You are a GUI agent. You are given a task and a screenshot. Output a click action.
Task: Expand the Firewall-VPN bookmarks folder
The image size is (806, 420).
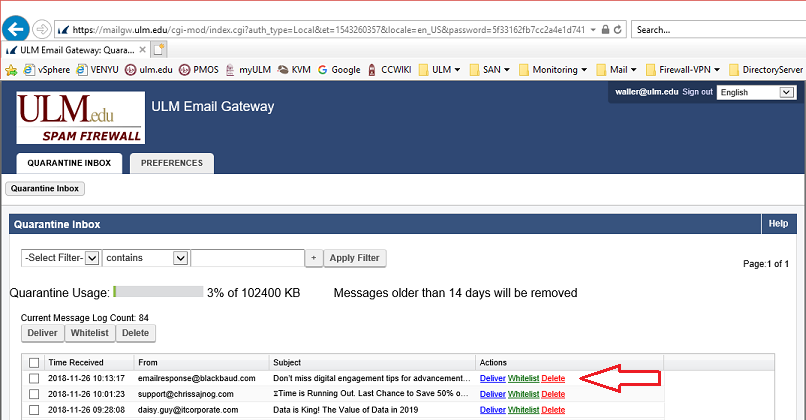pos(683,69)
